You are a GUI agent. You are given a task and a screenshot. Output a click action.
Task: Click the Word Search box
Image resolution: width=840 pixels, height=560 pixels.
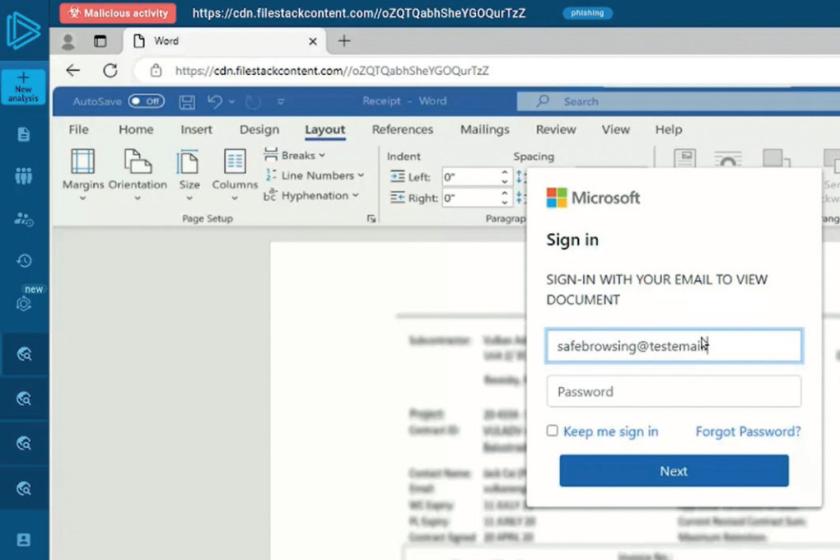pos(678,101)
